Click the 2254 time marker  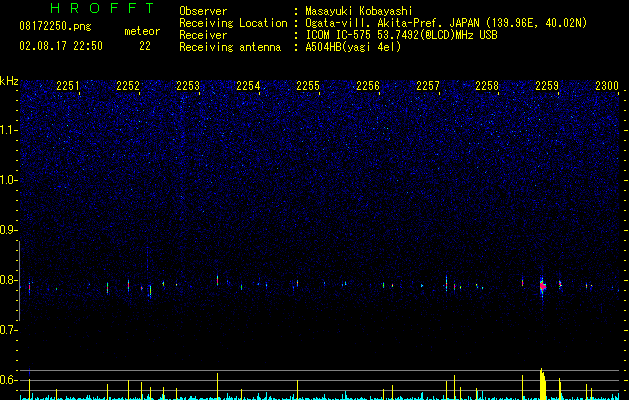(x=248, y=86)
